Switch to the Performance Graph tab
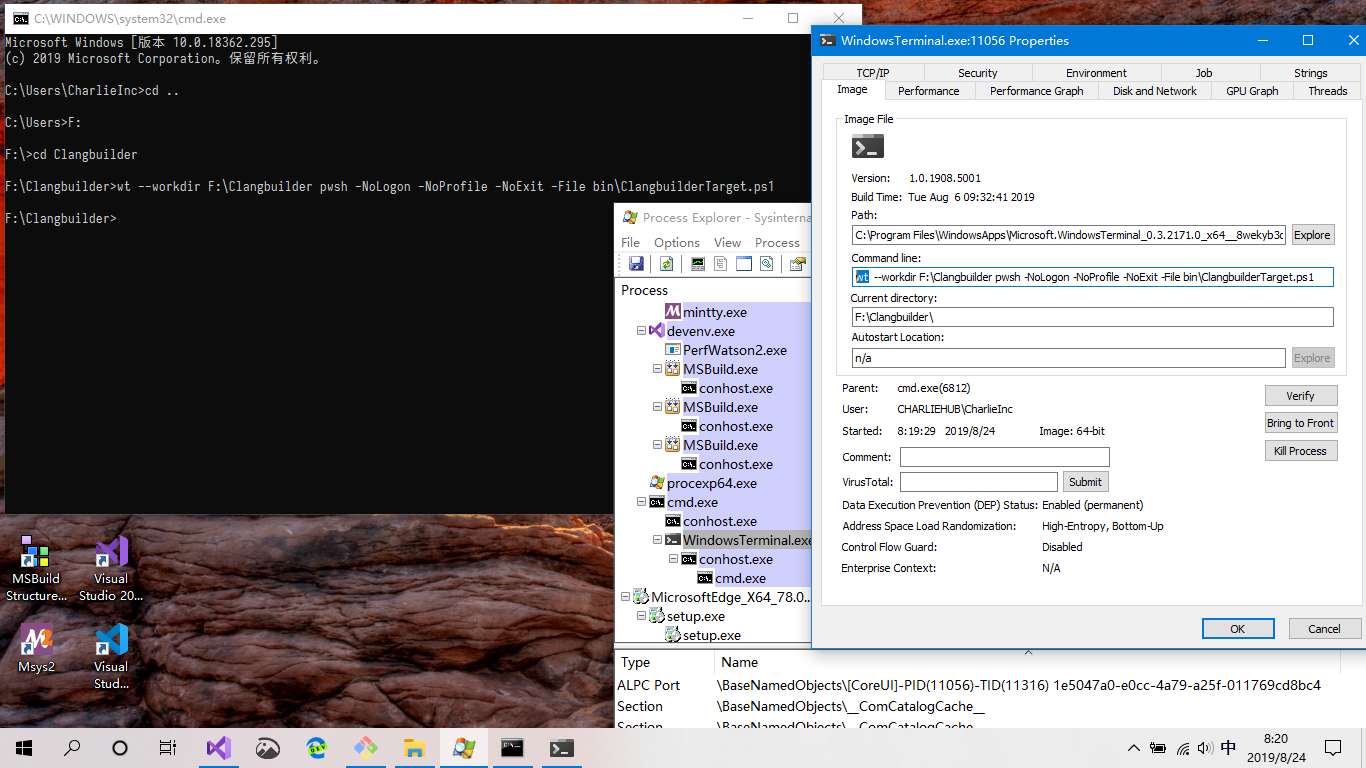1366x768 pixels. pos(1036,91)
